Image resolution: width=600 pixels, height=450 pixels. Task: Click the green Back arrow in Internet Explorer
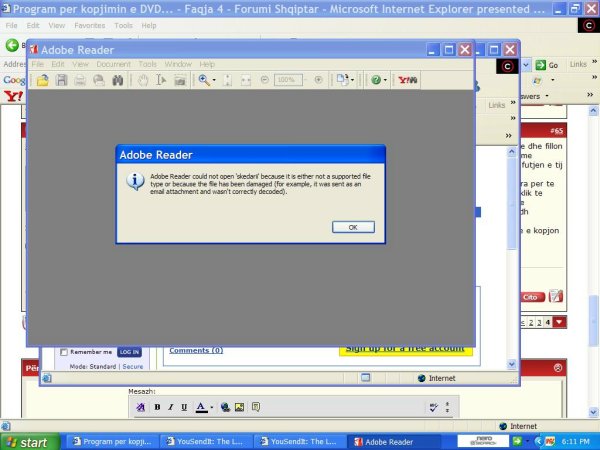click(12, 46)
